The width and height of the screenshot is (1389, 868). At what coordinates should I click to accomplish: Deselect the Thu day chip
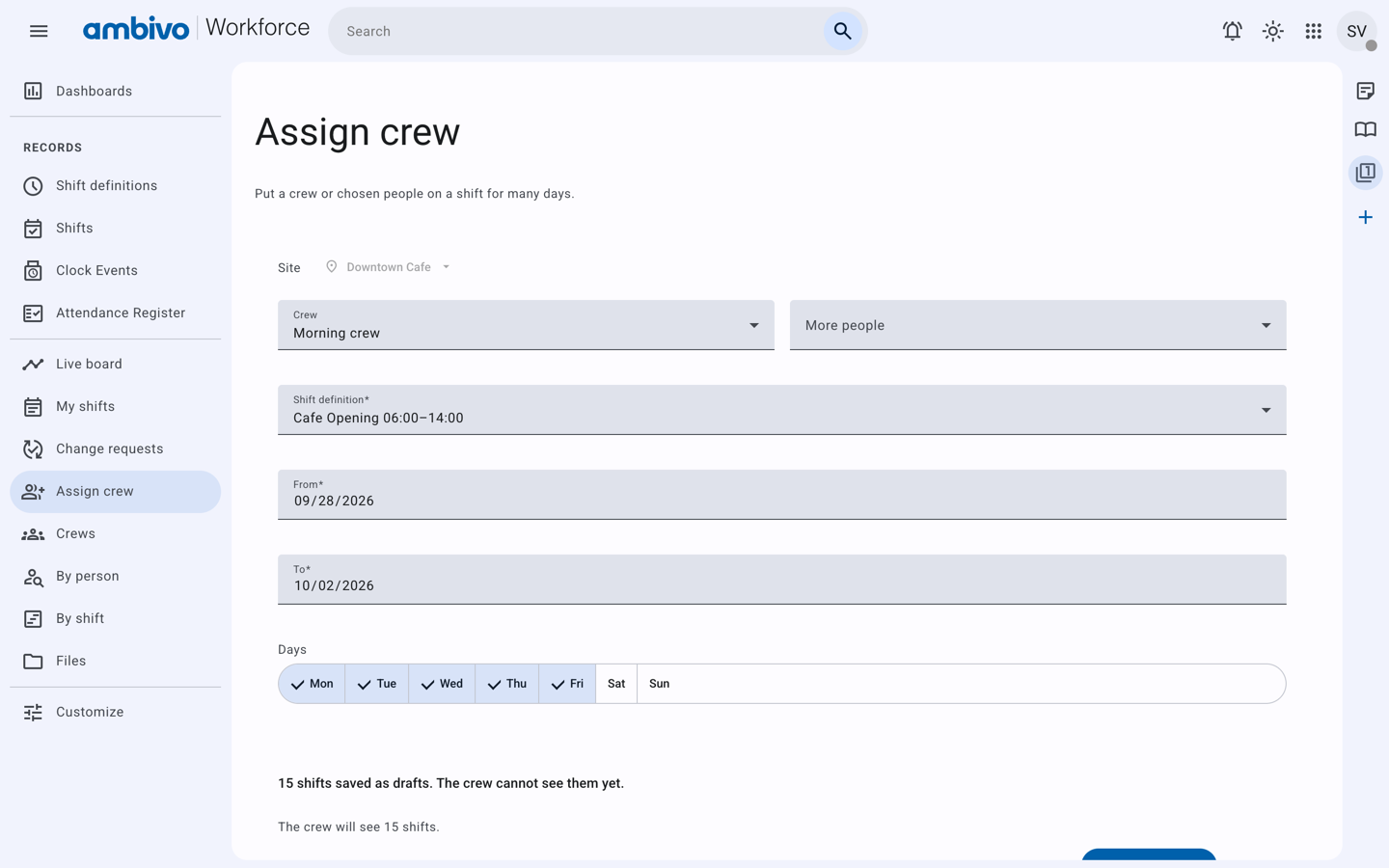point(506,684)
